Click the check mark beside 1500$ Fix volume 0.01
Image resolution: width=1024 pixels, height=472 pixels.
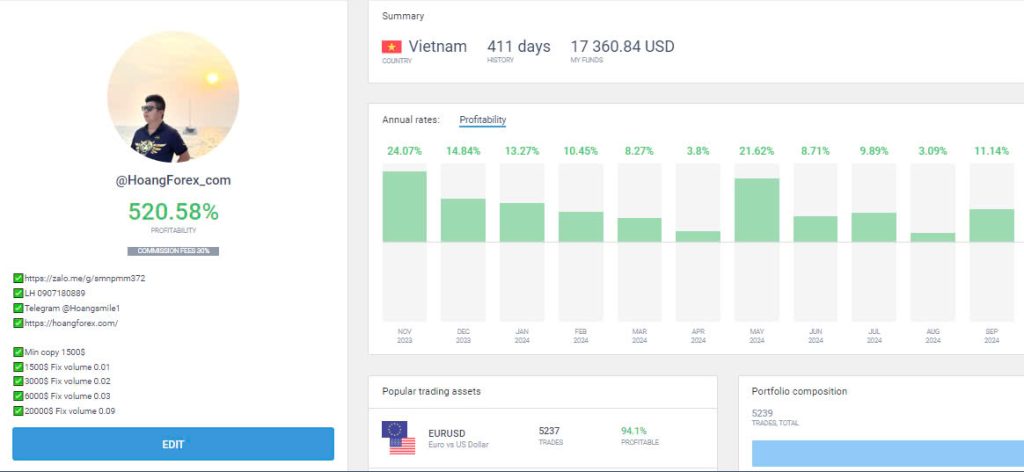[x=18, y=367]
